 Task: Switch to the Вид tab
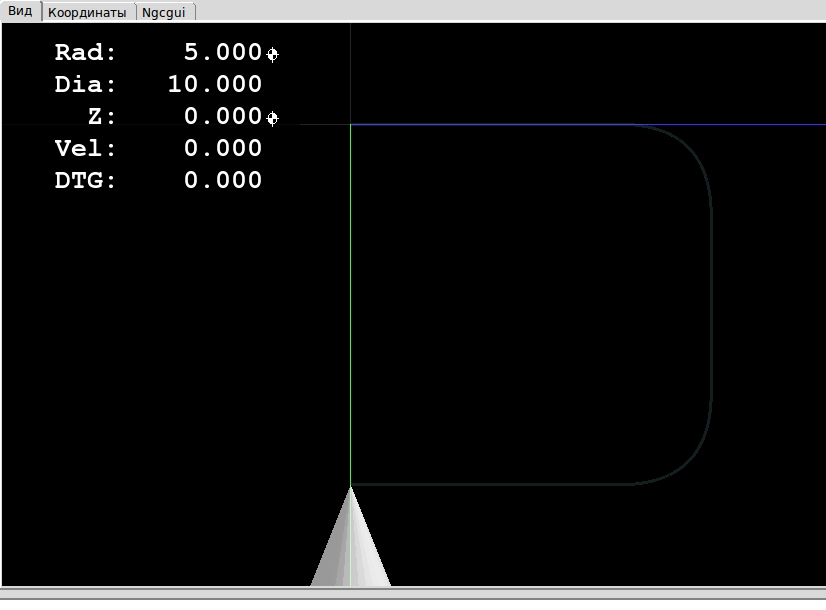point(20,11)
